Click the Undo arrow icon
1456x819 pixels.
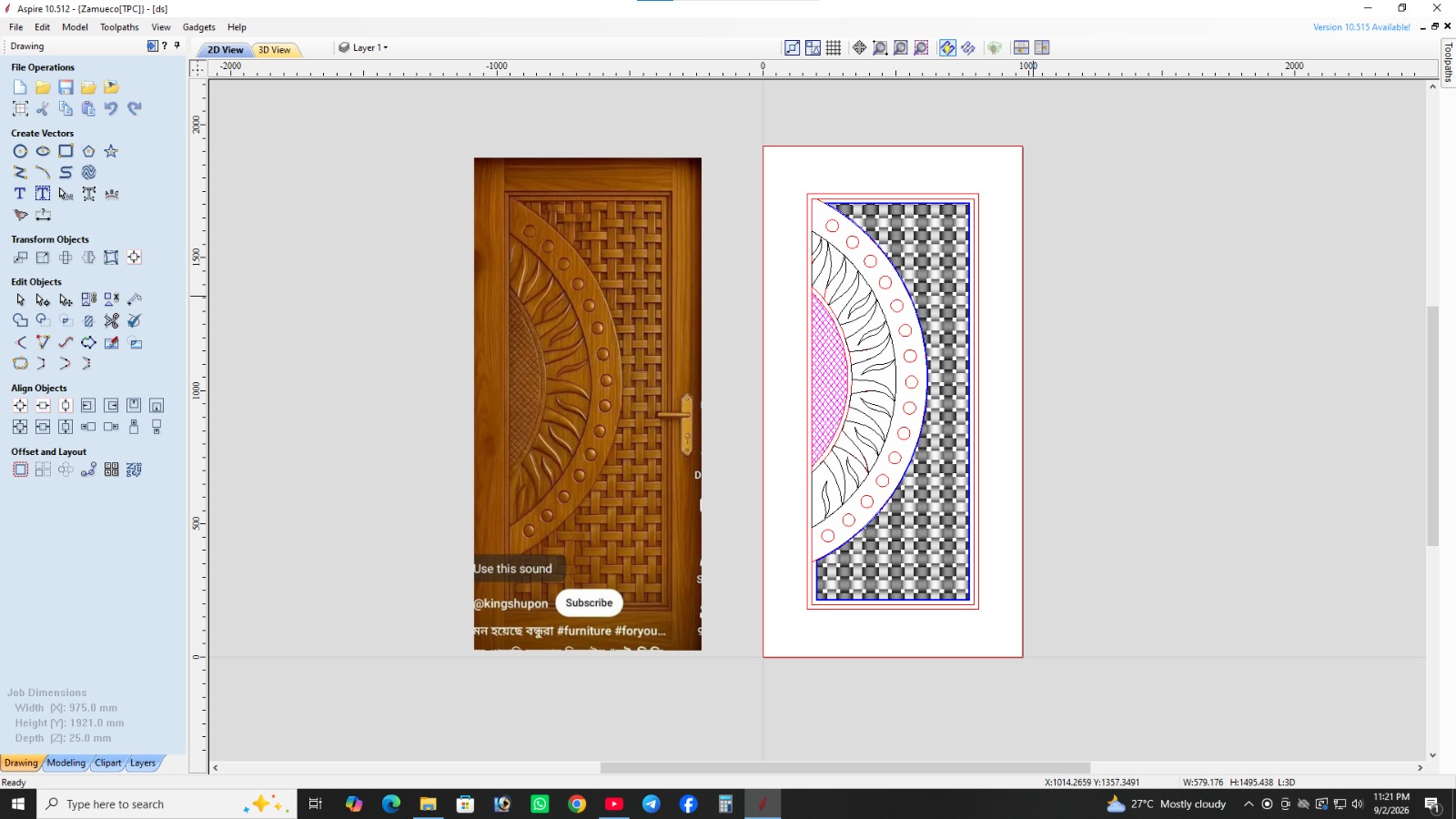click(111, 108)
